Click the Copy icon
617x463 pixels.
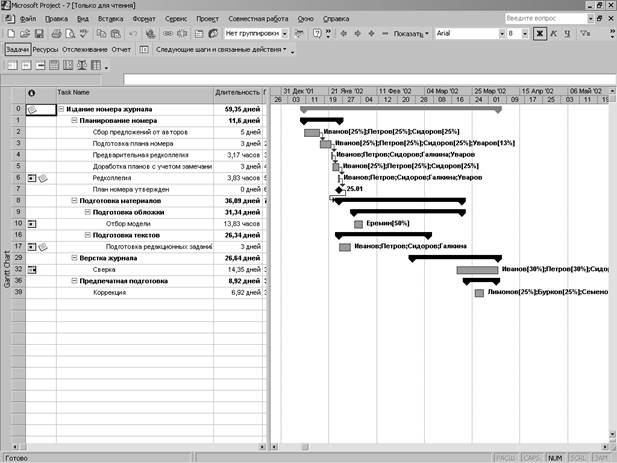point(102,34)
